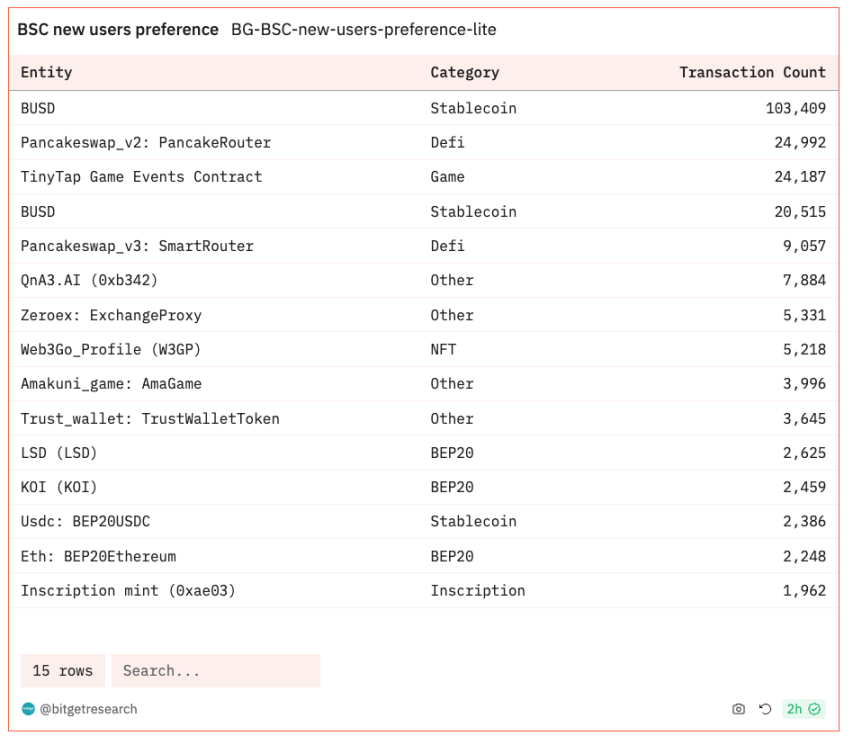
Task: Click the camera screenshot icon
Action: click(x=738, y=709)
